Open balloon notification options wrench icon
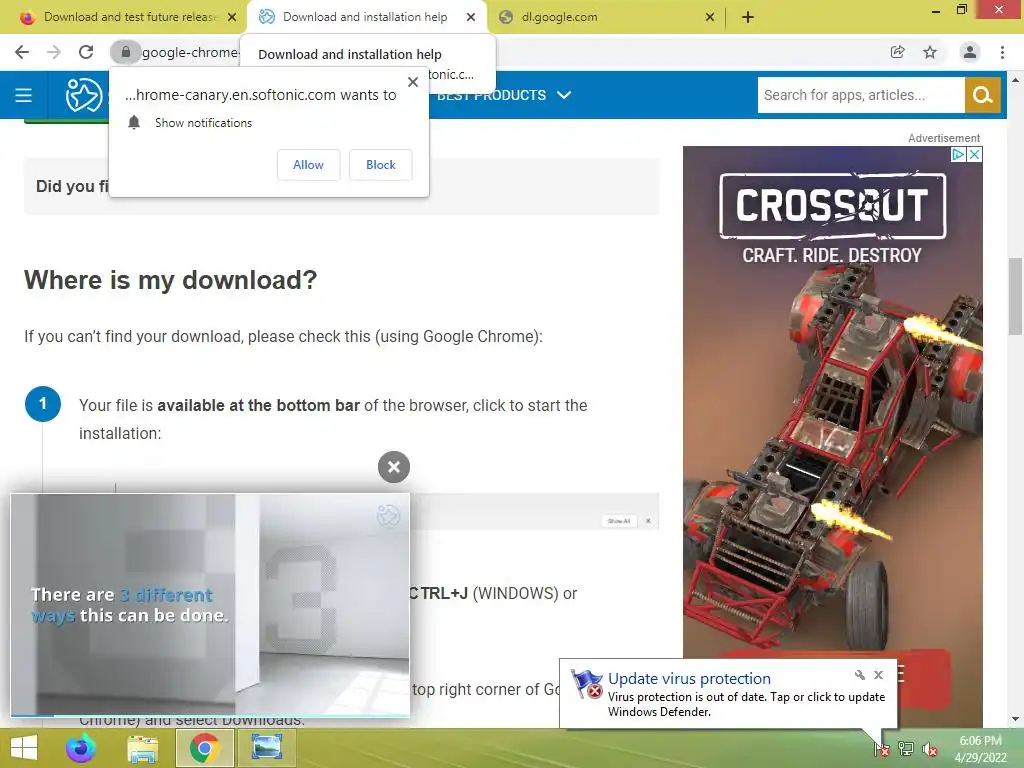Viewport: 1024px width, 768px height. click(x=859, y=675)
